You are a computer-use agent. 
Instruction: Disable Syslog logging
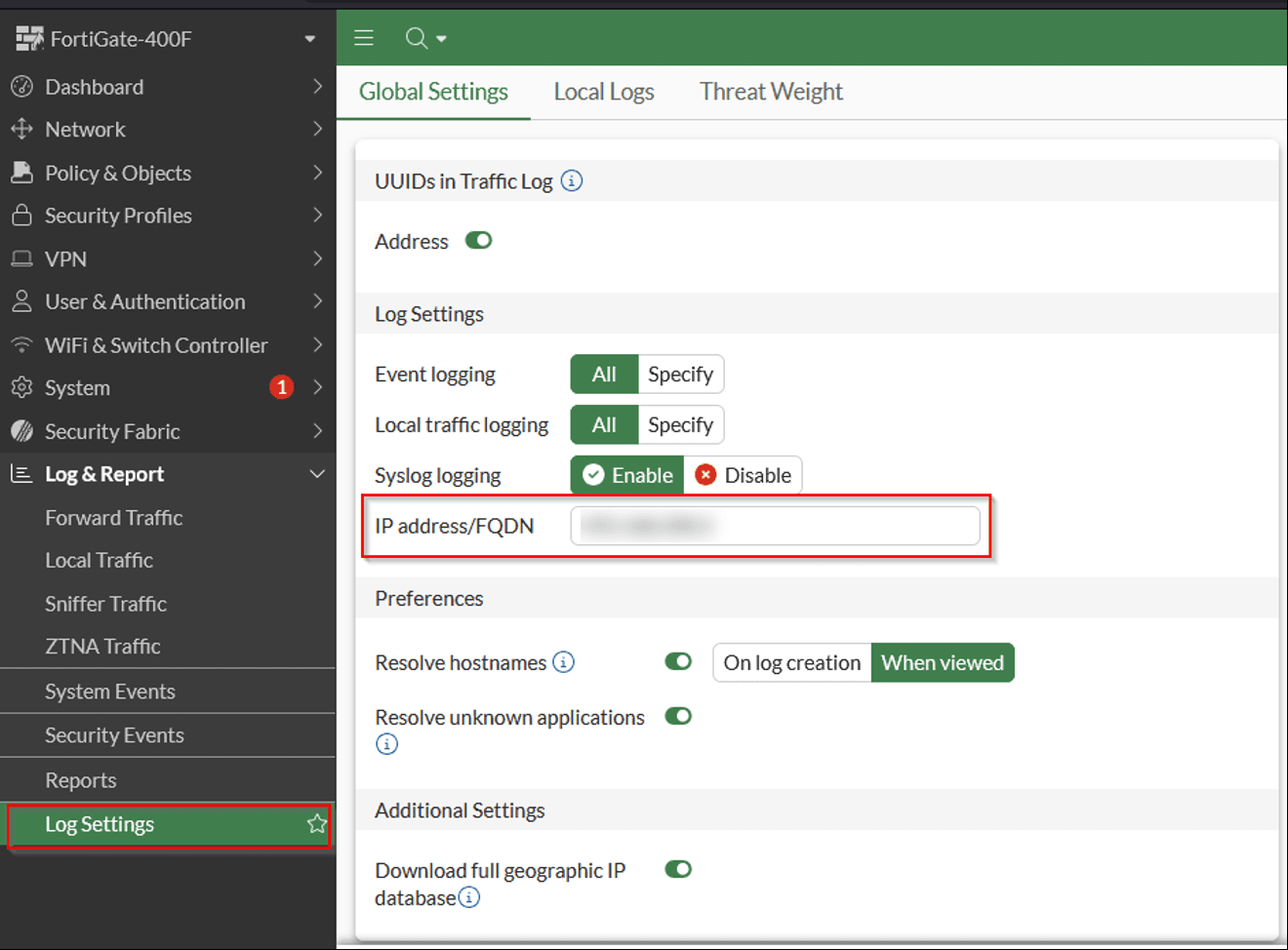pyautogui.click(x=743, y=475)
